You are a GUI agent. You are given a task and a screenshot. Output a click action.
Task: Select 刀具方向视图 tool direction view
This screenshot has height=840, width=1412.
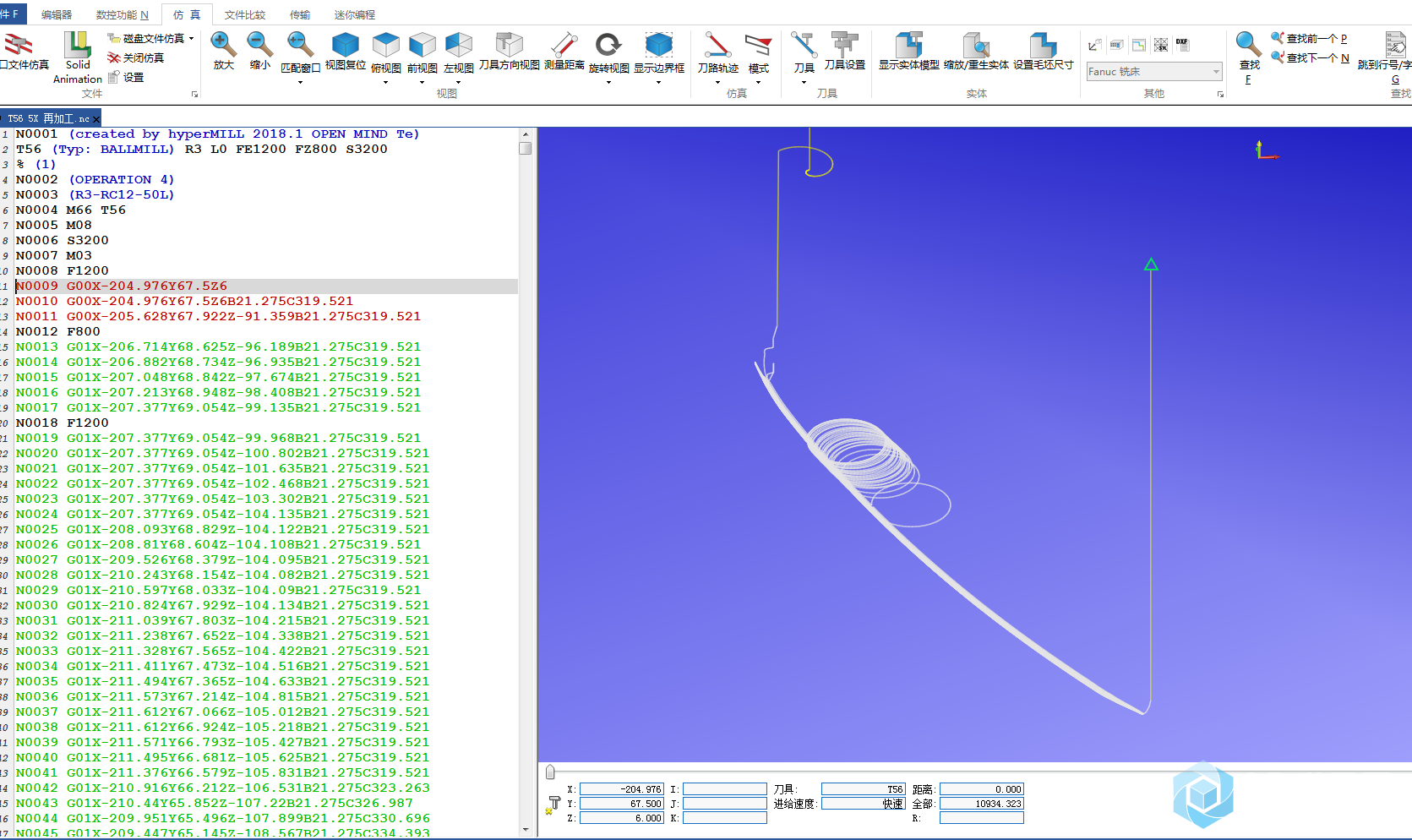click(x=509, y=44)
